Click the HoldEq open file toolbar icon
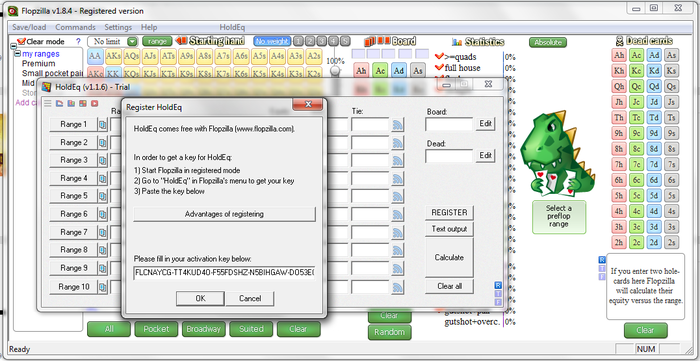Image resolution: width=700 pixels, height=361 pixels. (59, 103)
